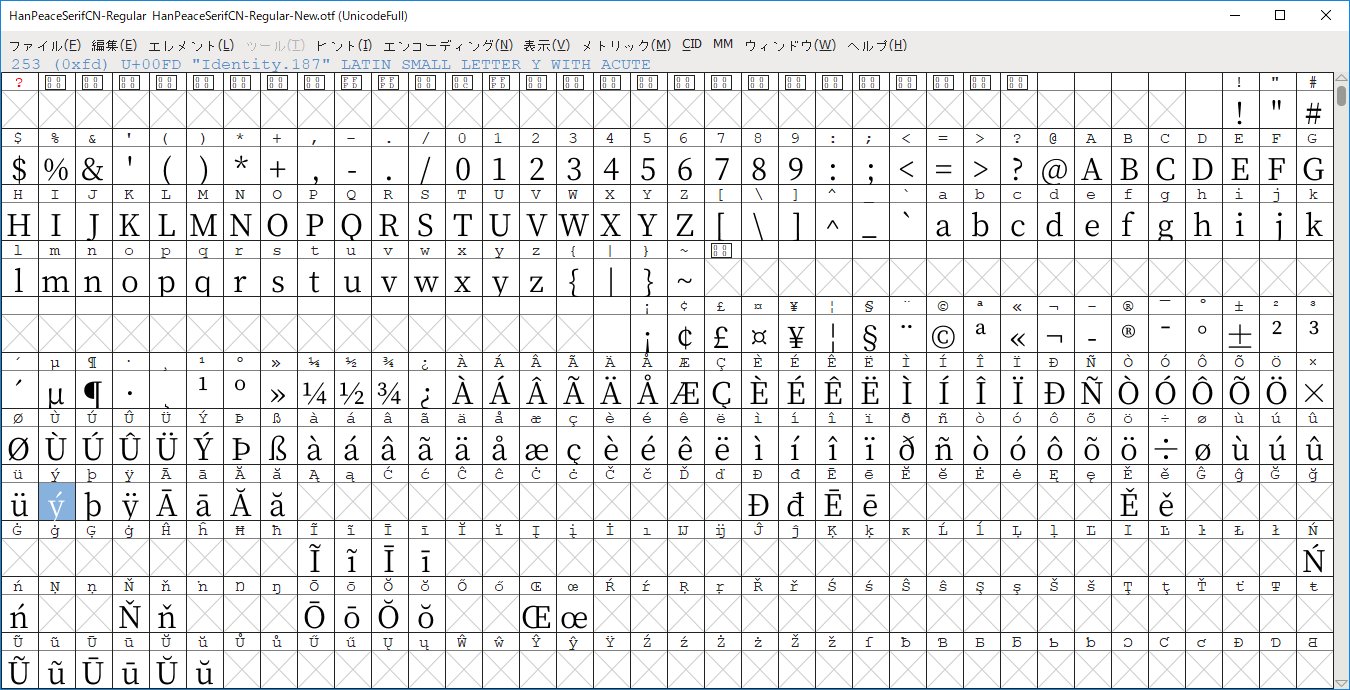This screenshot has height=690, width=1350.
Task: Select the three quarters ¾ glyph
Action: click(x=388, y=391)
